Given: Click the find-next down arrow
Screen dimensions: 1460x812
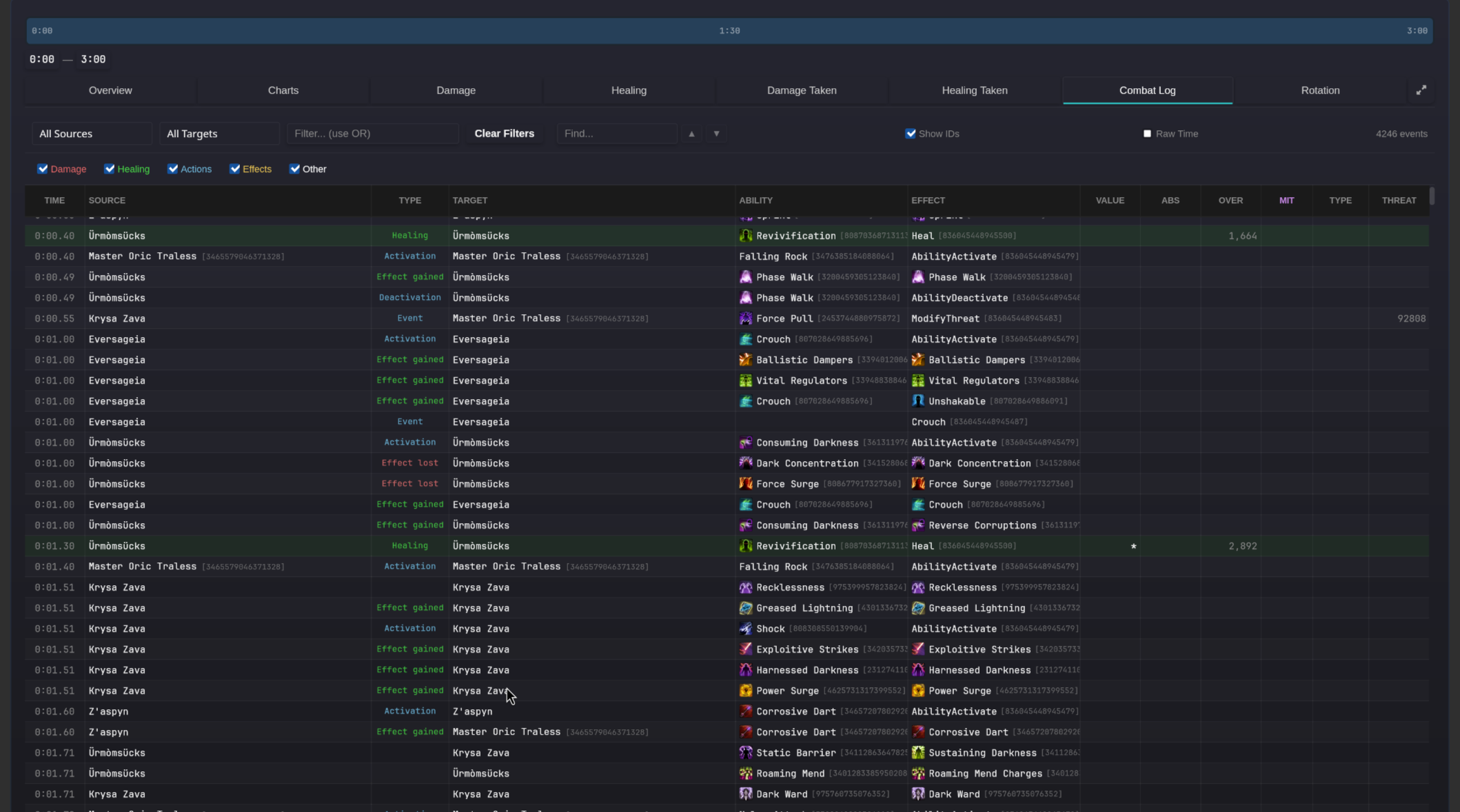Looking at the screenshot, I should (716, 133).
